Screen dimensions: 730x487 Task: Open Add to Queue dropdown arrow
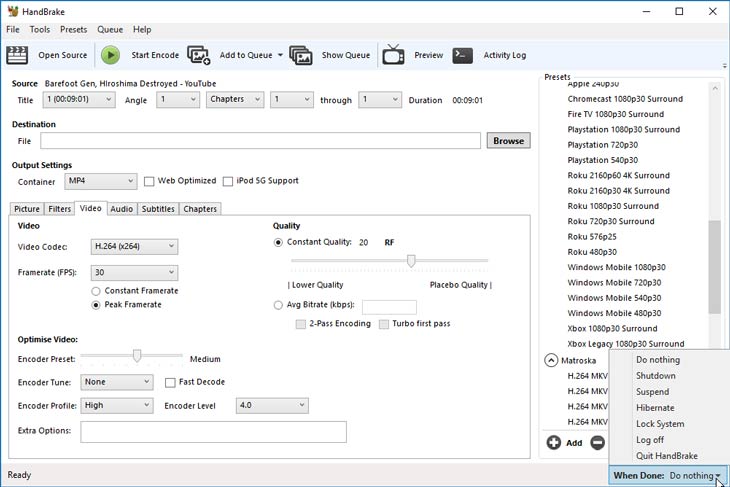[x=280, y=55]
